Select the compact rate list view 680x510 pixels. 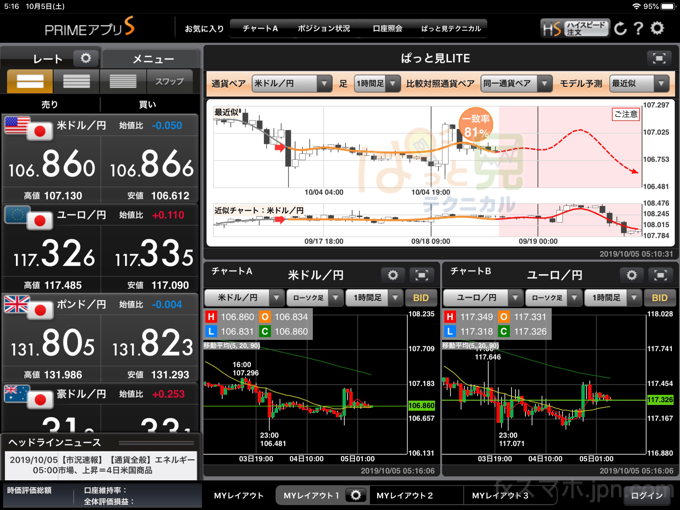tap(123, 81)
